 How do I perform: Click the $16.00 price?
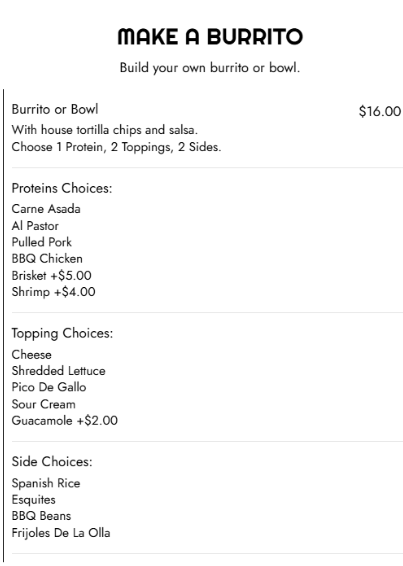(x=380, y=111)
